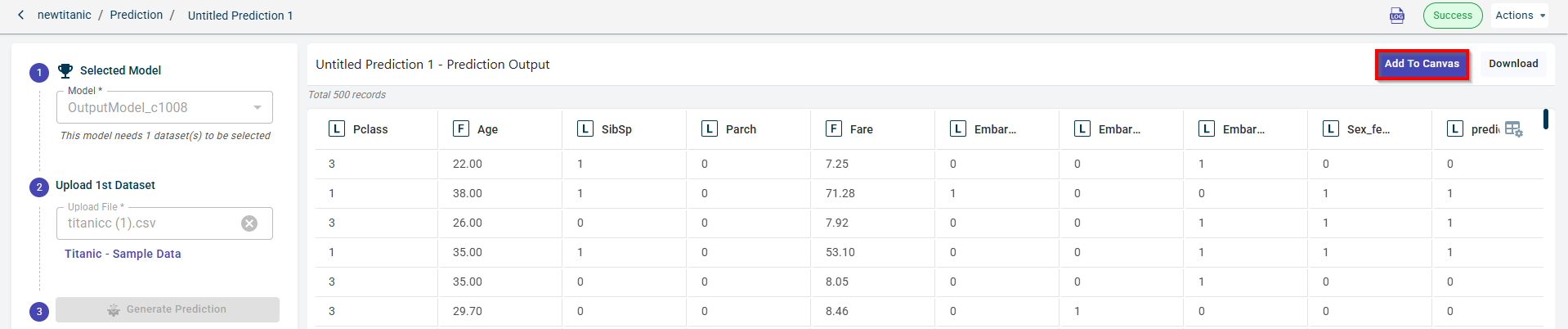Click the L type icon for Pclass
This screenshot has height=329, width=1568.
coord(336,129)
